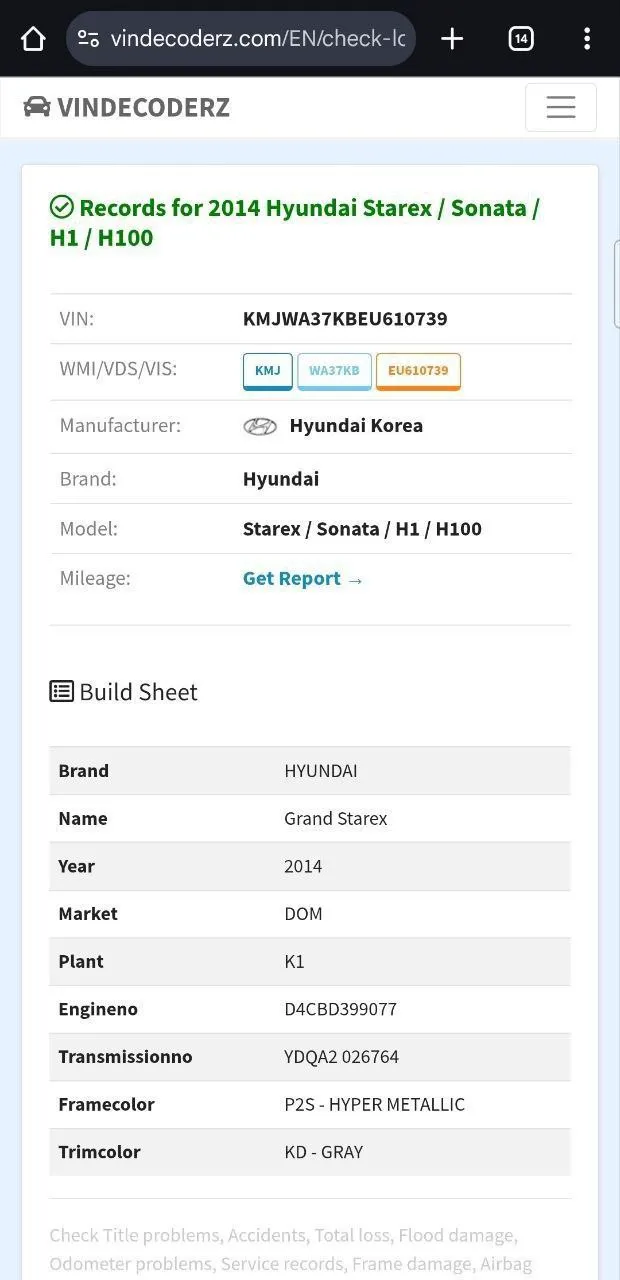The image size is (620, 1280).
Task: Click transmission number YDQA2 026764
Action: click(x=342, y=1057)
